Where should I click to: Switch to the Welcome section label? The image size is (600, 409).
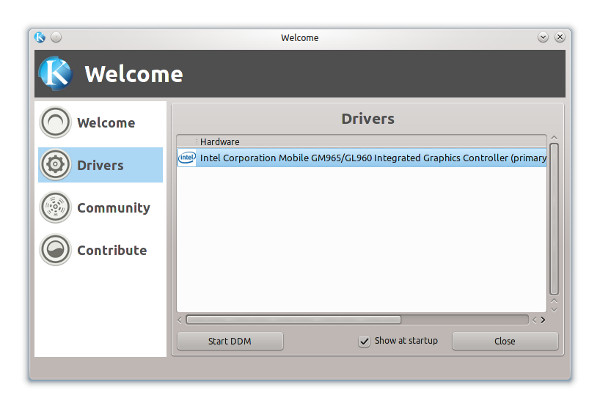point(106,123)
